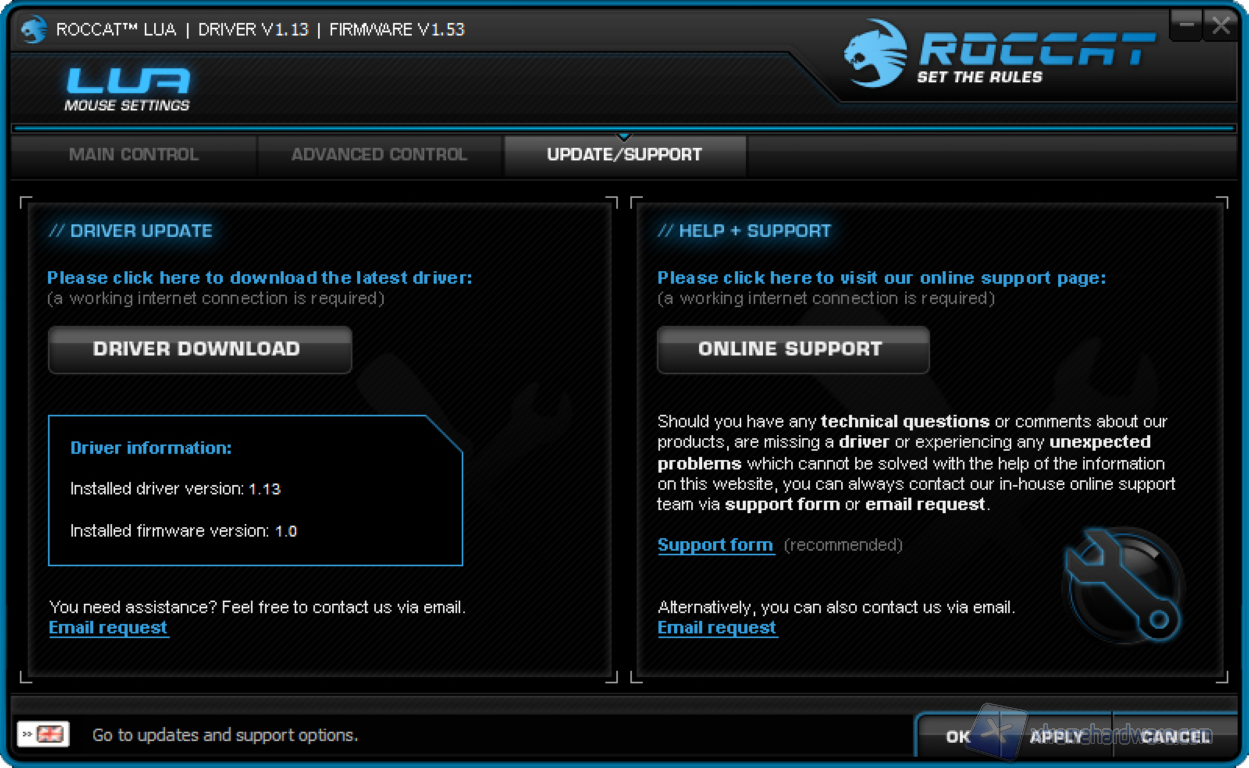Screen dimensions: 1249x768
Task: Click the Online Support button
Action: point(792,349)
